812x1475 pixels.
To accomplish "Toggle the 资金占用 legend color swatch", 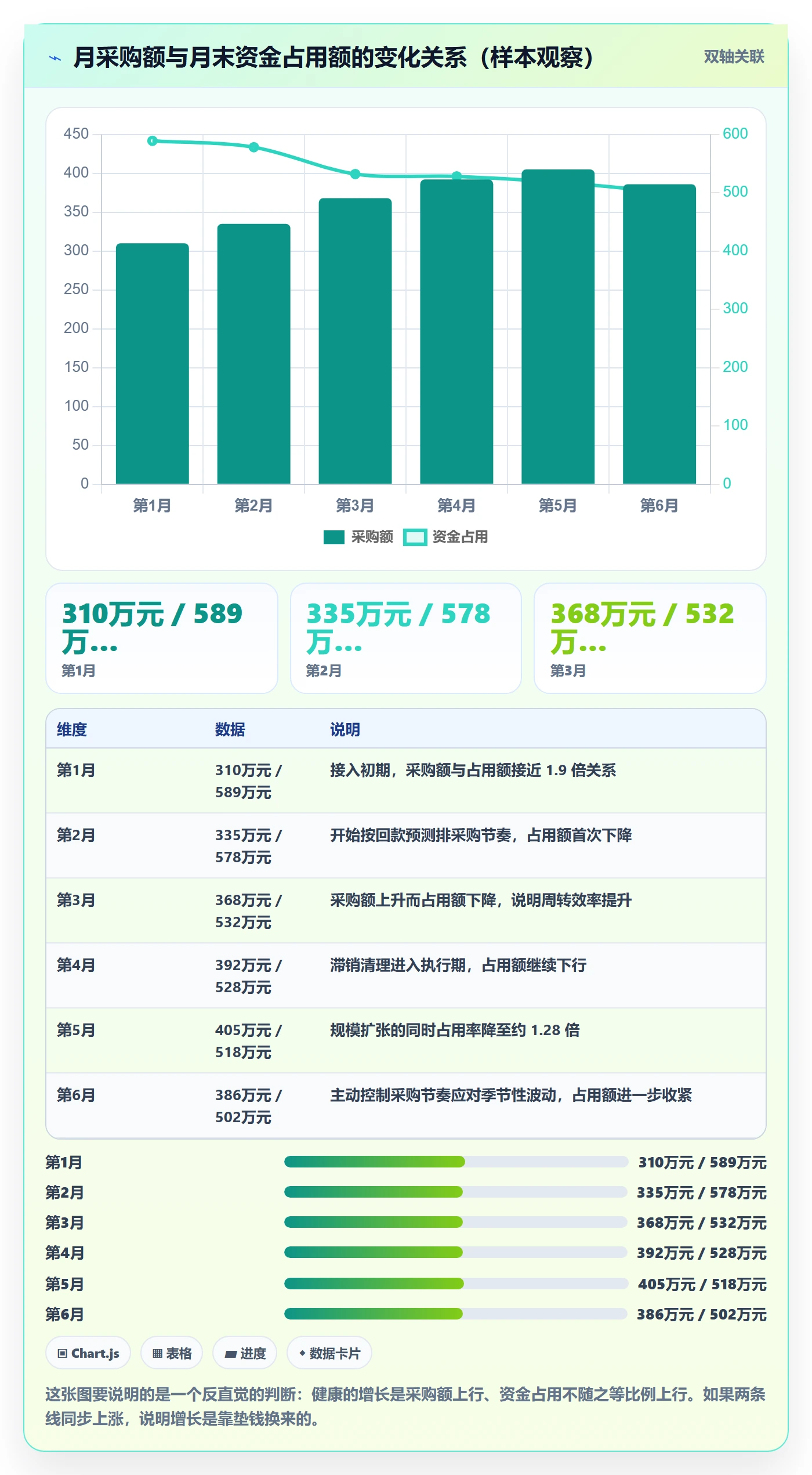I will 415,537.
